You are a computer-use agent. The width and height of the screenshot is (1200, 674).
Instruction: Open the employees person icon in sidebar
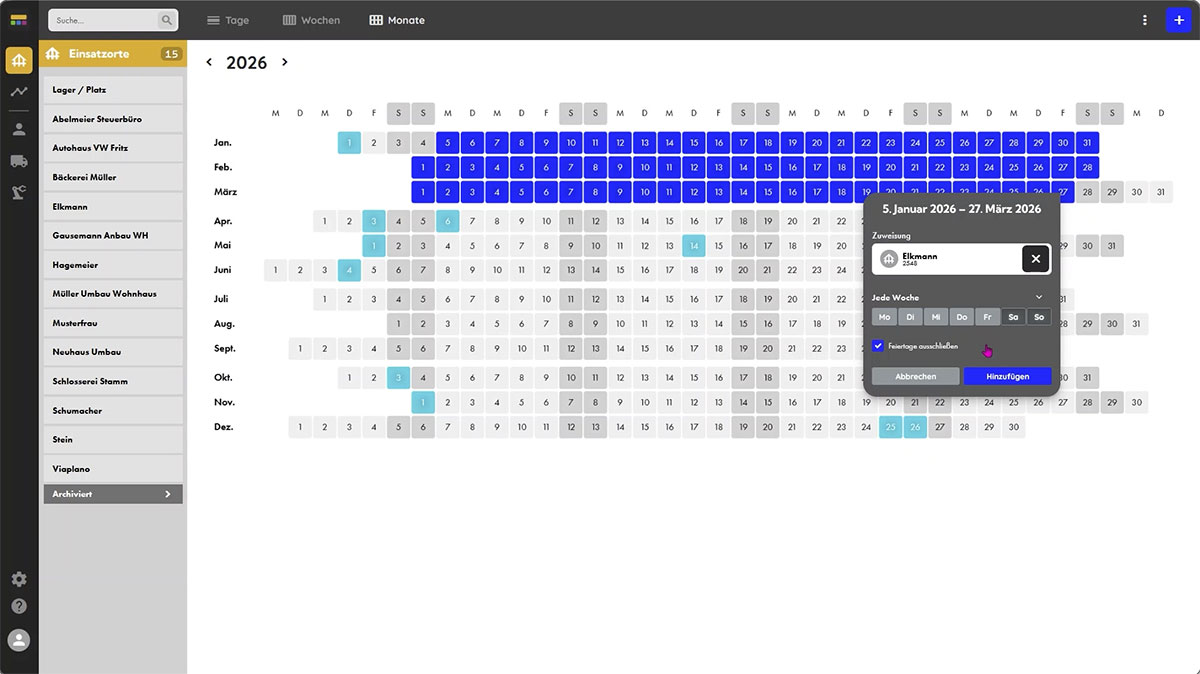click(x=19, y=129)
